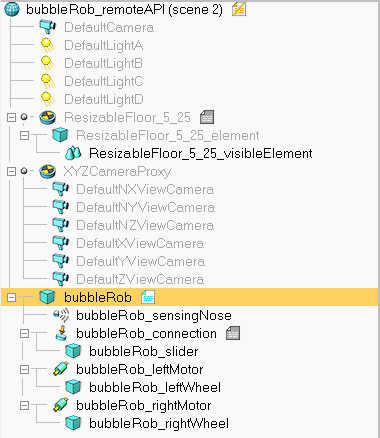Select ResizableFloor_5_25_visibleElement in hierarchy
The width and height of the screenshot is (380, 438).
click(201, 153)
